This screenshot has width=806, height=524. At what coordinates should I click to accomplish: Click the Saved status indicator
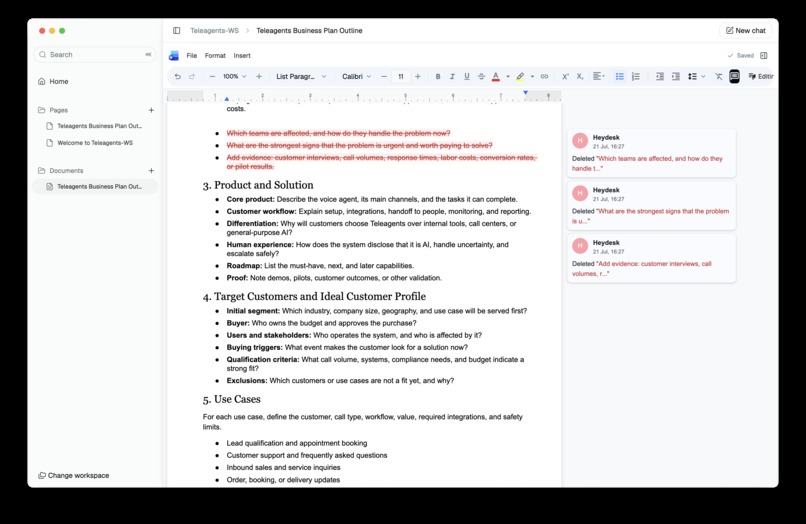[741, 56]
